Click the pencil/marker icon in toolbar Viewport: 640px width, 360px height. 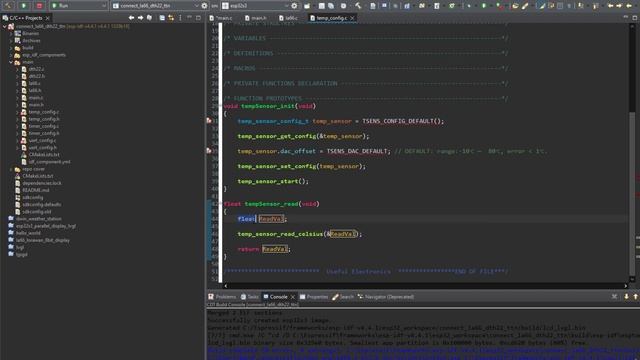click(525, 6)
